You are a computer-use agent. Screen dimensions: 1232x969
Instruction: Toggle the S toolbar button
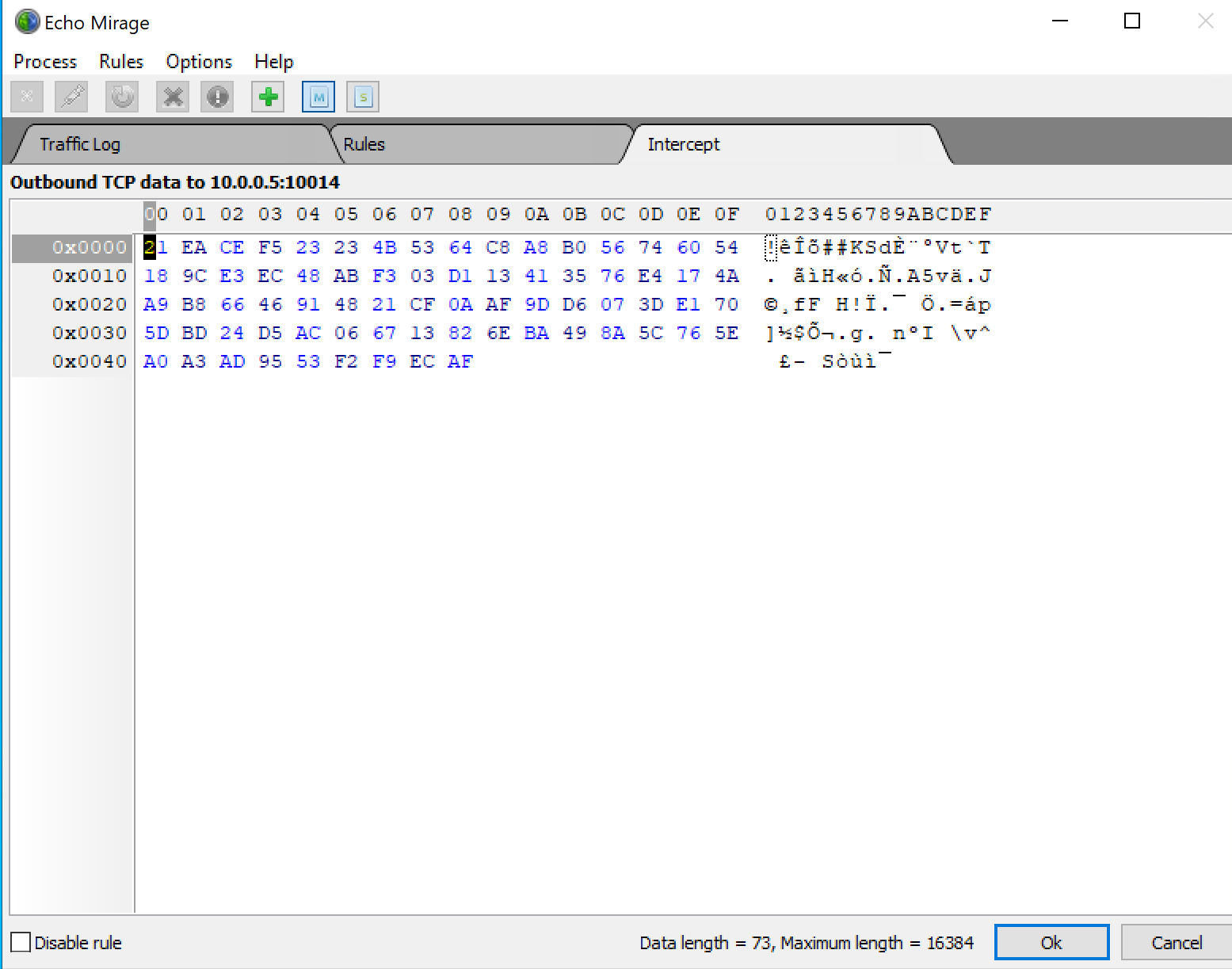[363, 97]
